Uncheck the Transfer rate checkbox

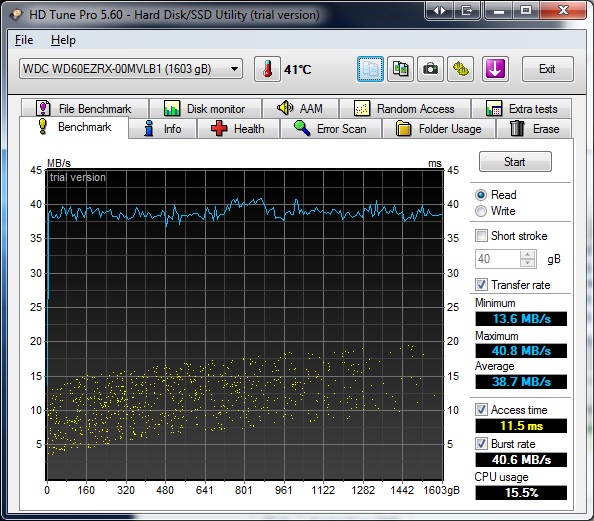tap(481, 285)
